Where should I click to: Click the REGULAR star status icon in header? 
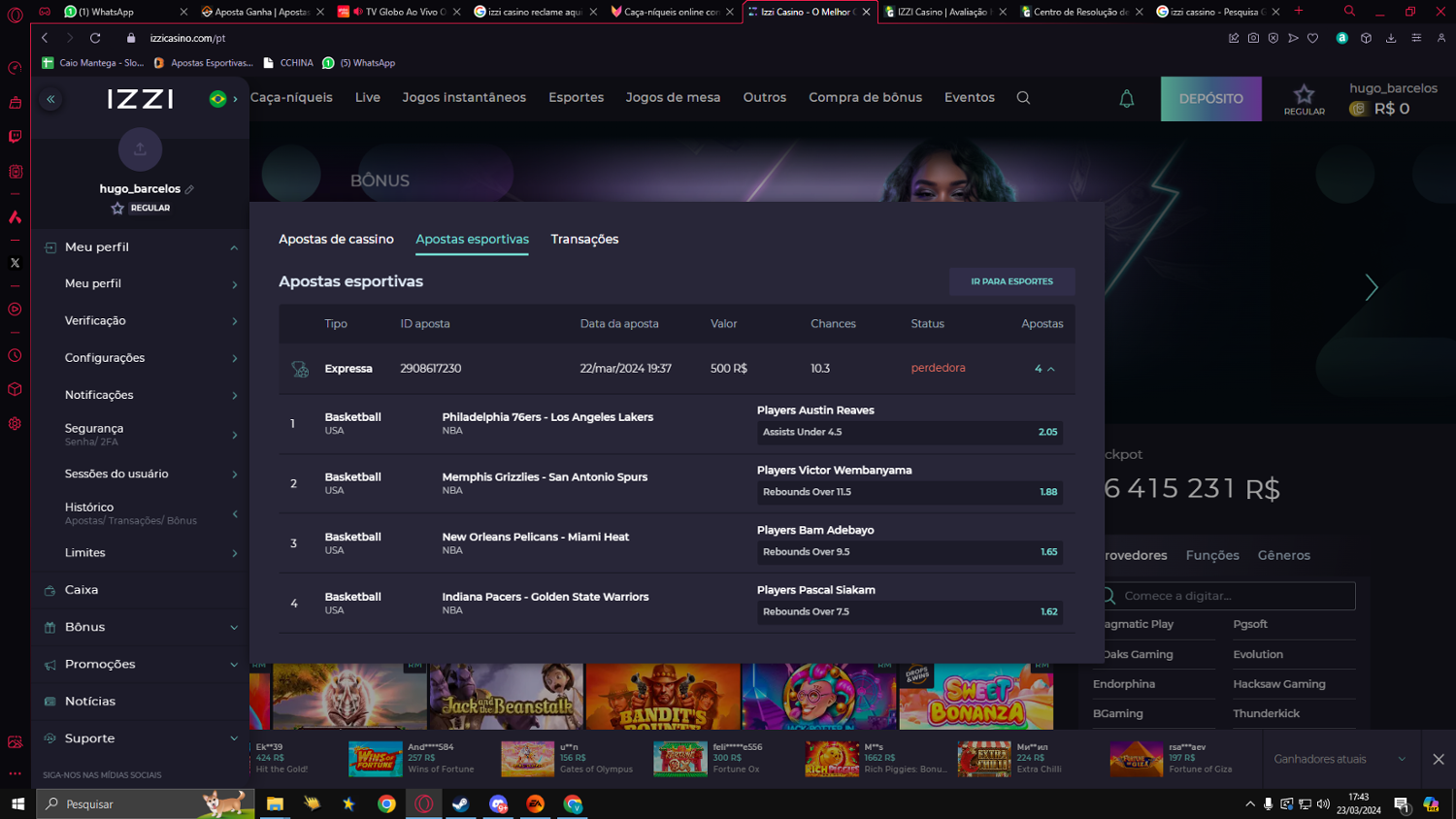pos(1304,99)
